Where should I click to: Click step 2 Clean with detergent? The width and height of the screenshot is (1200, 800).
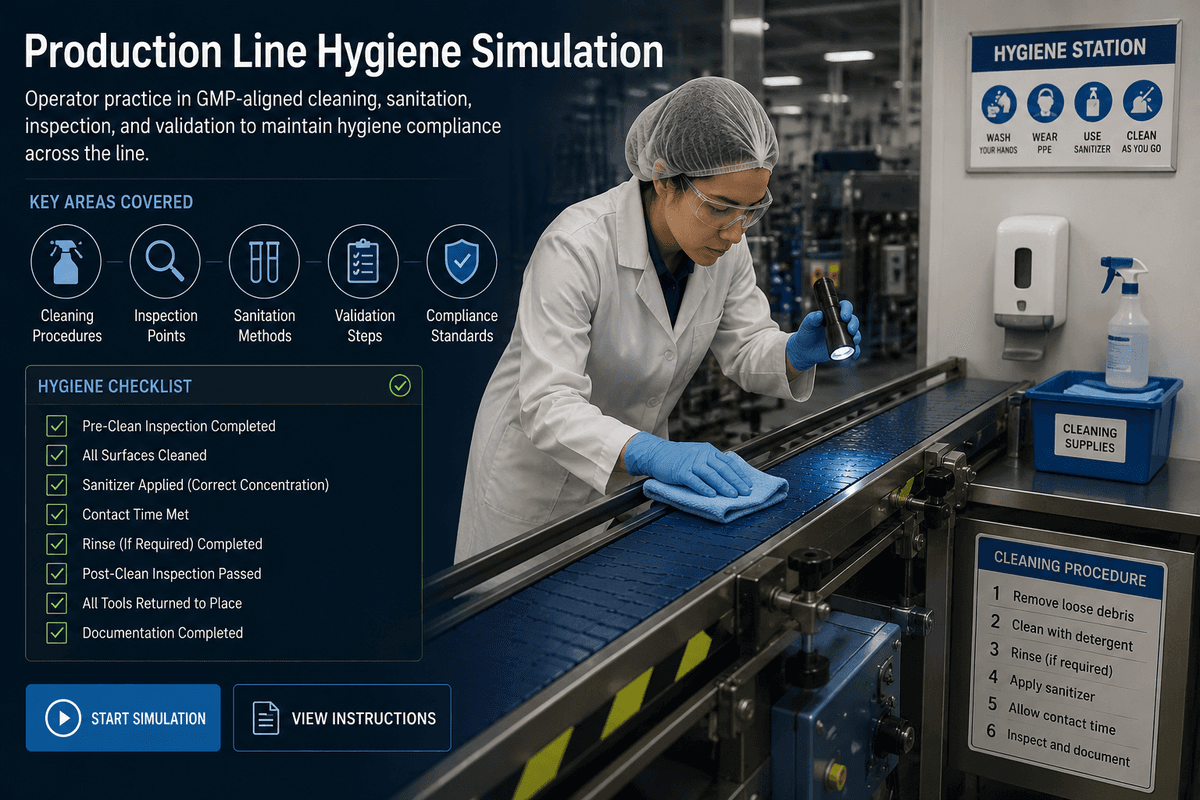pos(1060,633)
